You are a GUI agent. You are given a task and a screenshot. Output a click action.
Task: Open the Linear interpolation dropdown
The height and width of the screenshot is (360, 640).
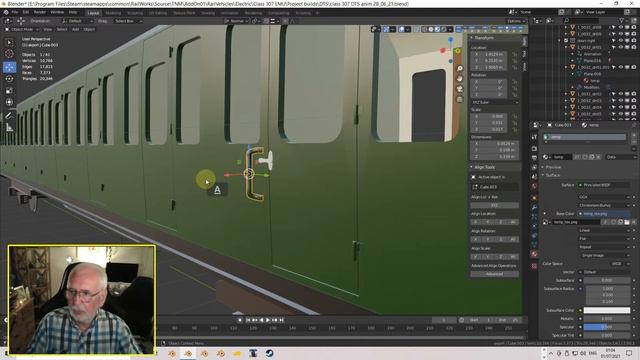(x=604, y=230)
